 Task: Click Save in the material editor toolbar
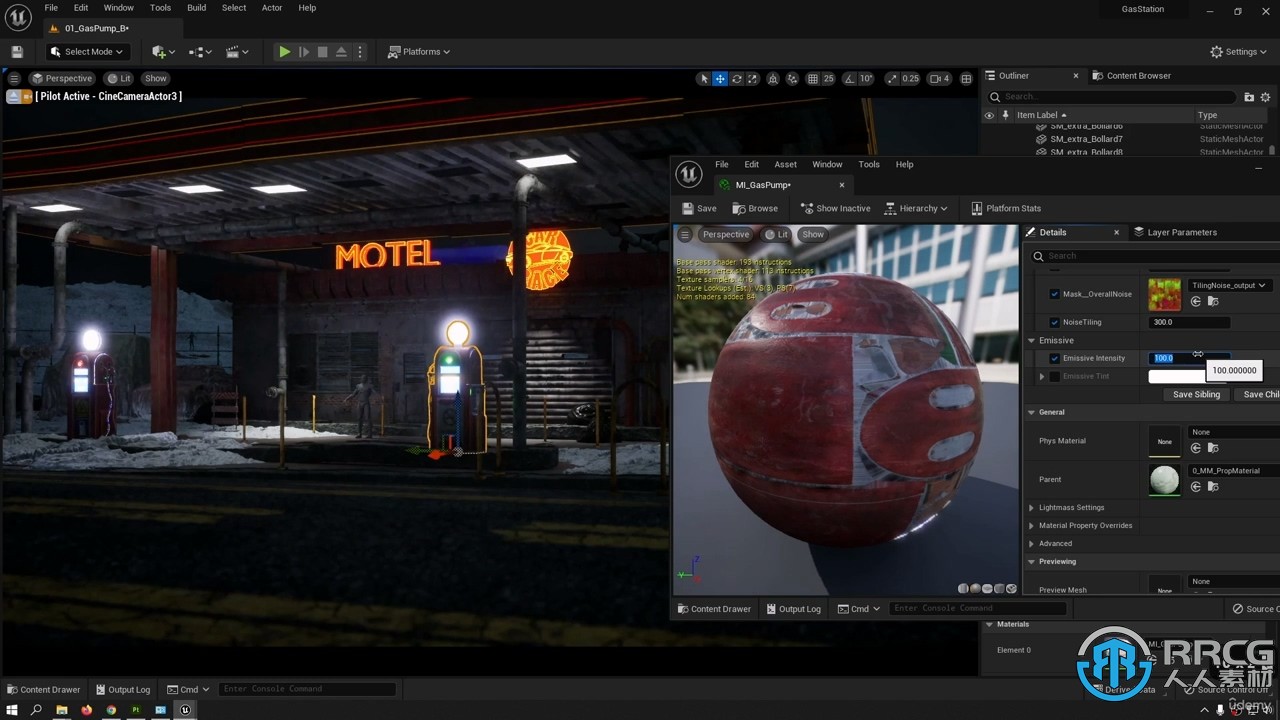pyautogui.click(x=699, y=209)
